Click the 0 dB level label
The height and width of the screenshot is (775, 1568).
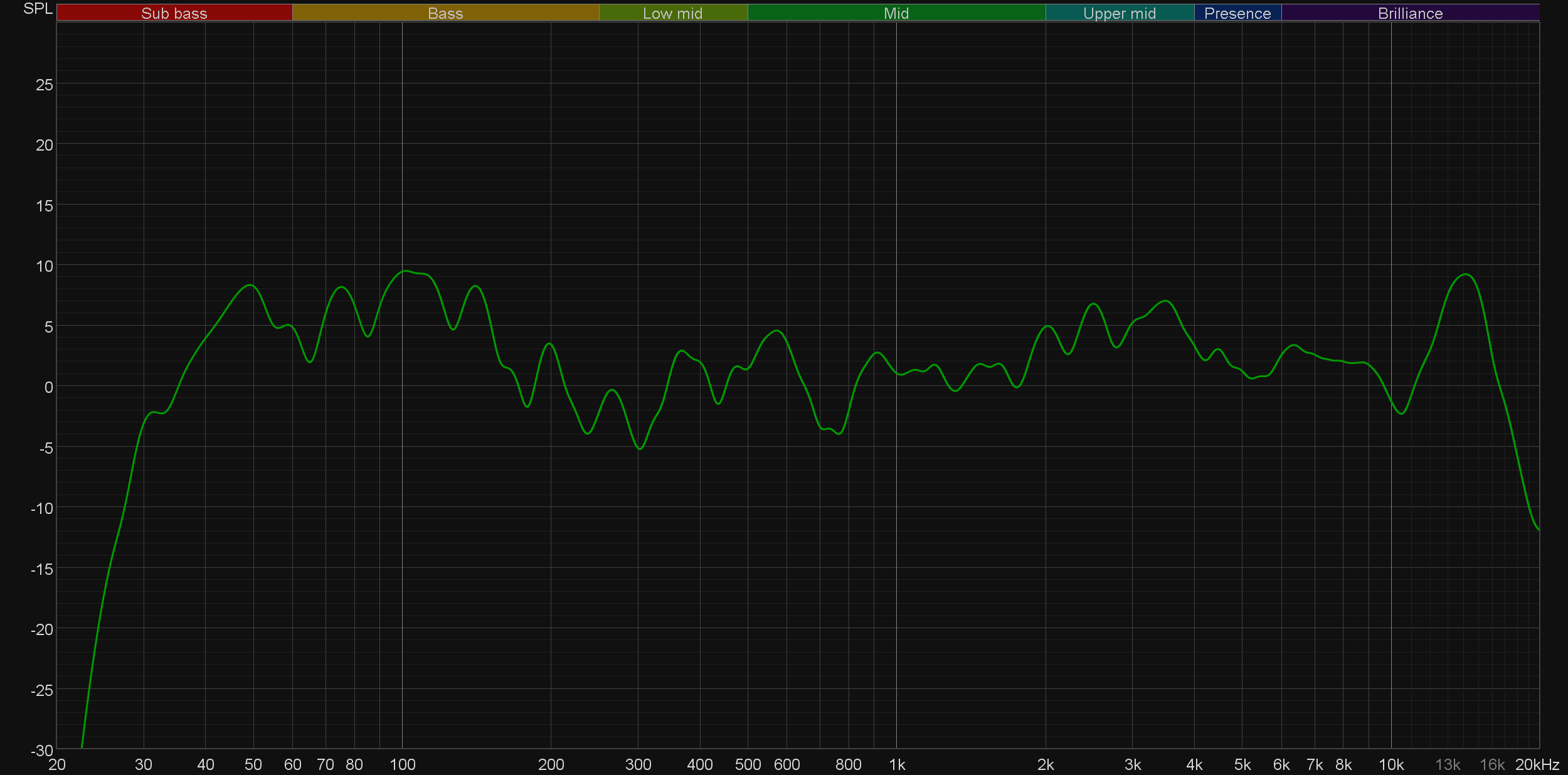click(48, 387)
